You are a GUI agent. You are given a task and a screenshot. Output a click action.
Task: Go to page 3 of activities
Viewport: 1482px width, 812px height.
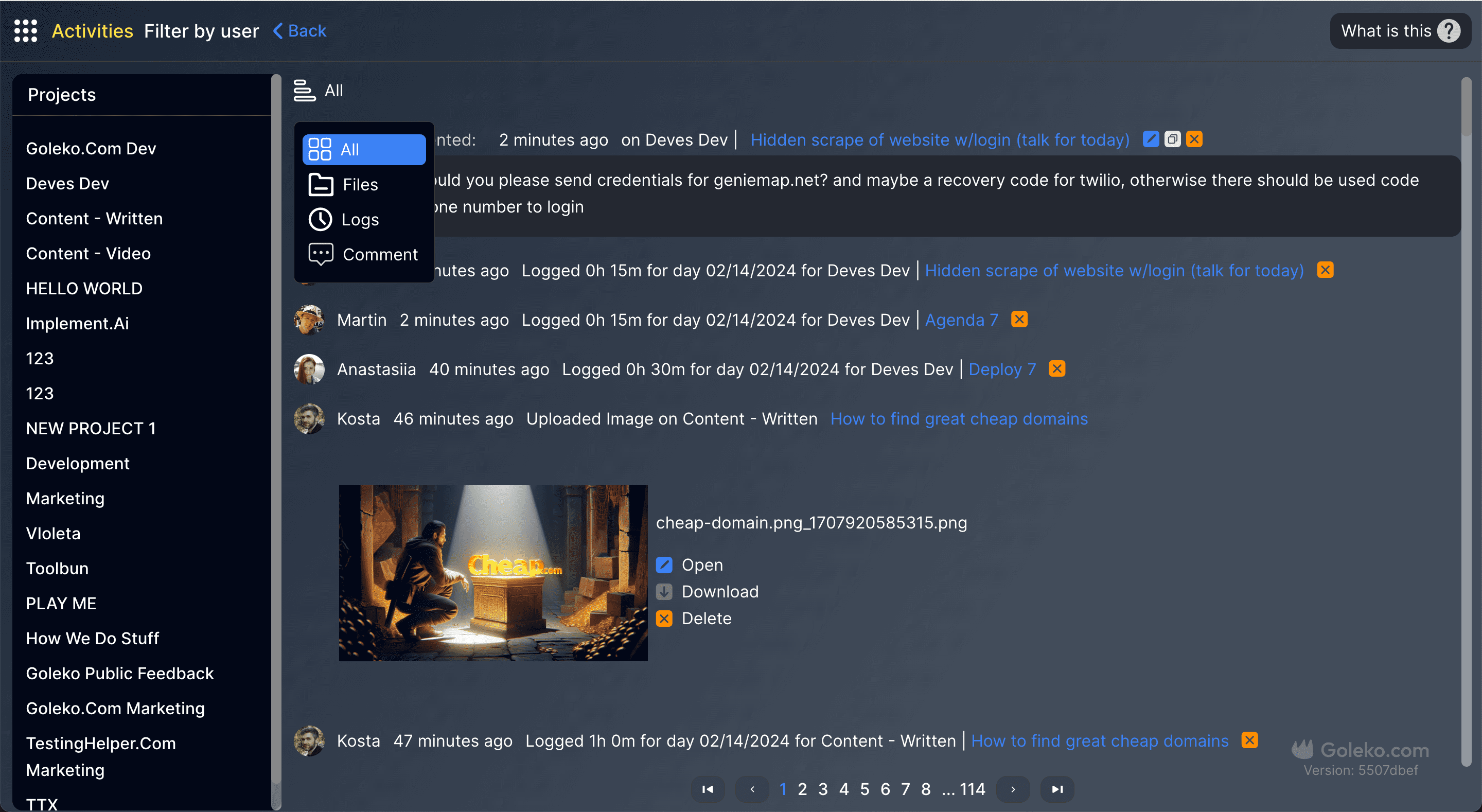pyautogui.click(x=823, y=789)
